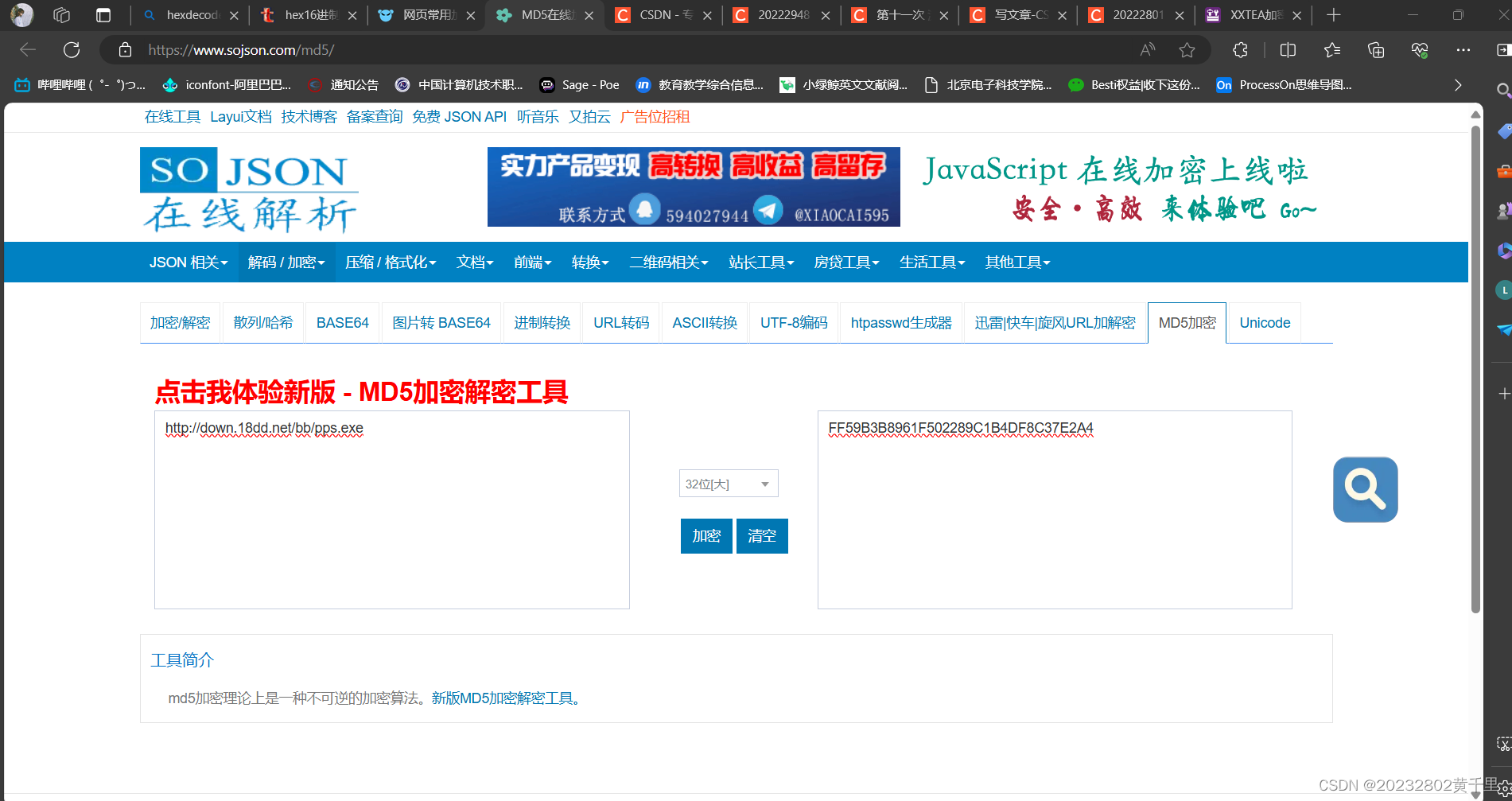Expand the 二维码相关 dropdown menu
Screen dimensions: 1512x801
point(669,262)
